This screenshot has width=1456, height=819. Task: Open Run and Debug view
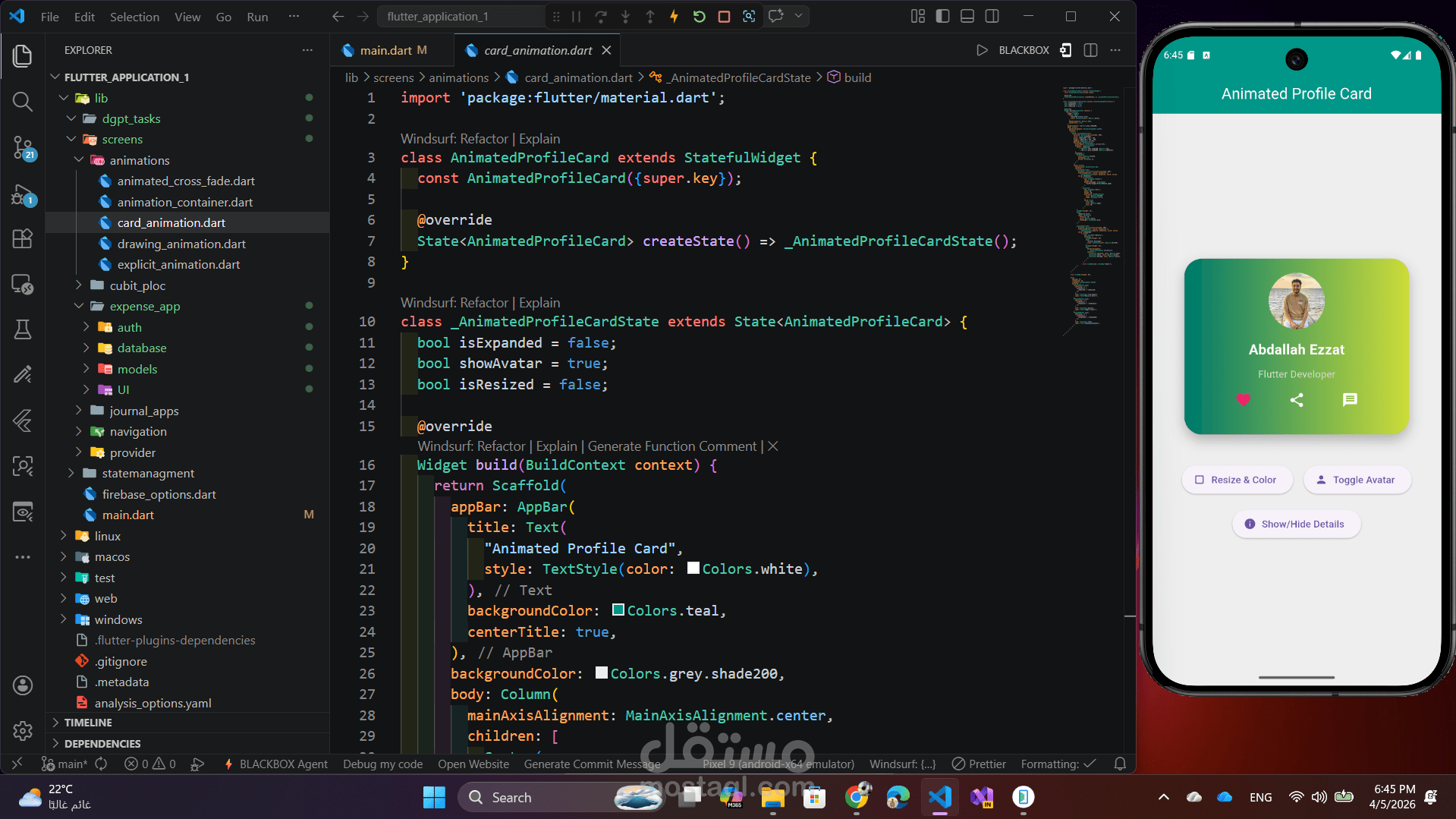[x=23, y=195]
